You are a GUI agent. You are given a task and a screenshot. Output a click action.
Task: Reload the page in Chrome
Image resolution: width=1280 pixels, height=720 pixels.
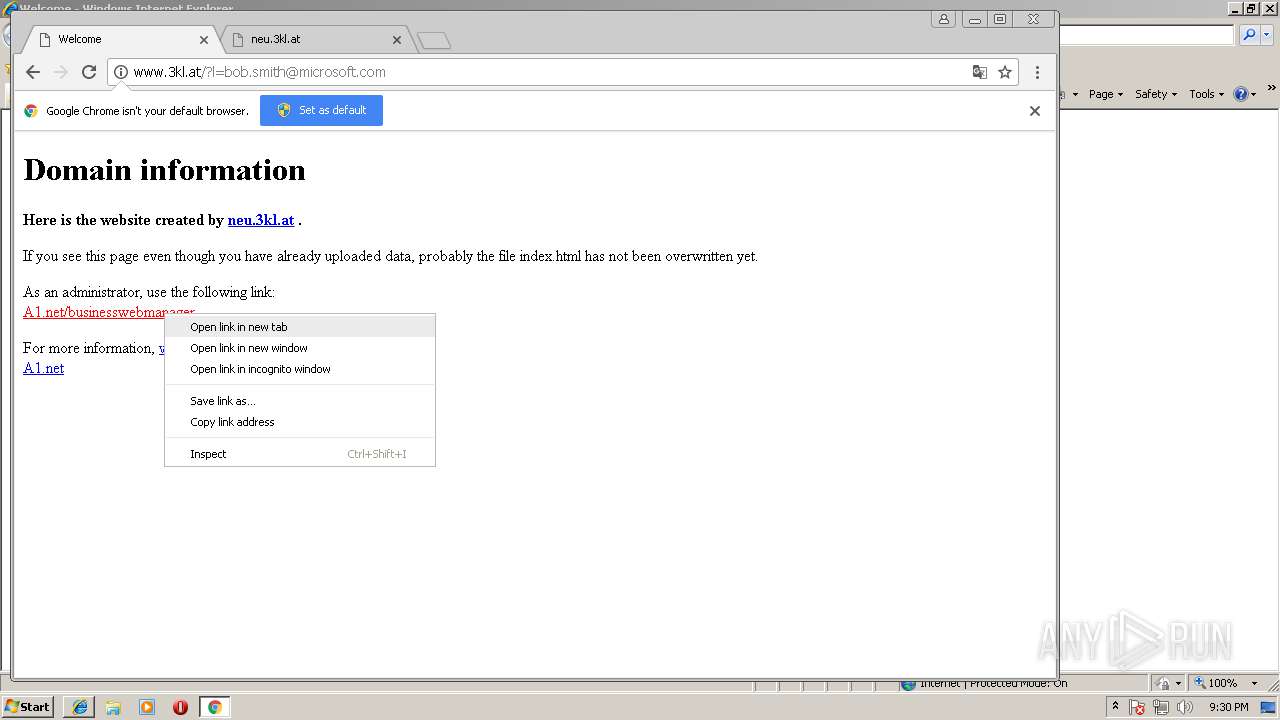pos(89,72)
